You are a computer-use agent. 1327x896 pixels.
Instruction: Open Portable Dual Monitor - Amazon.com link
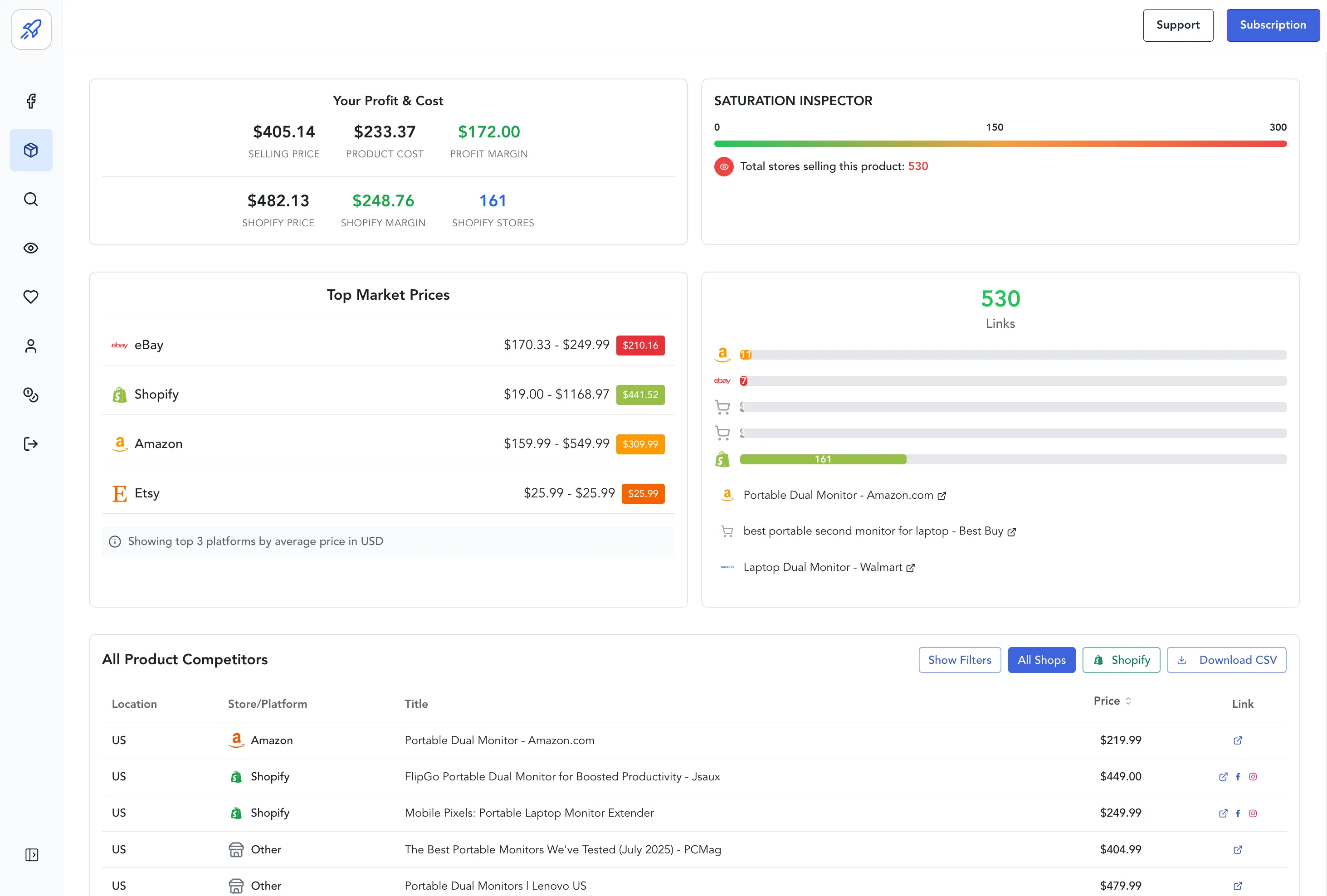tap(844, 496)
